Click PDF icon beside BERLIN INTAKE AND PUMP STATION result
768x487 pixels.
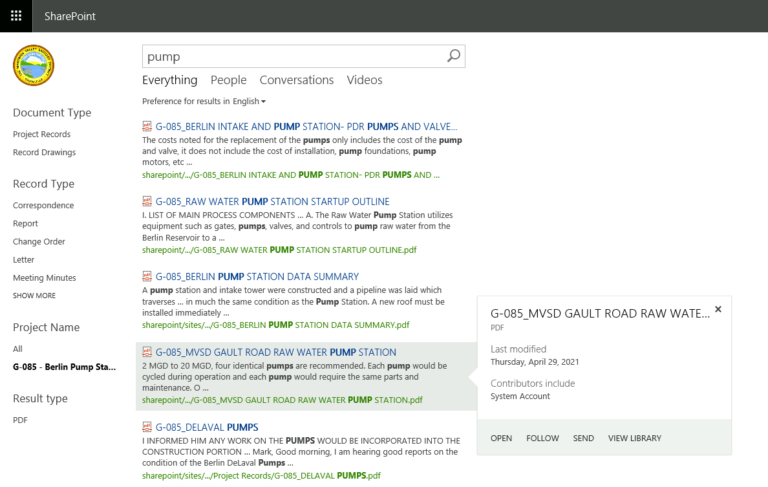pyautogui.click(x=147, y=126)
